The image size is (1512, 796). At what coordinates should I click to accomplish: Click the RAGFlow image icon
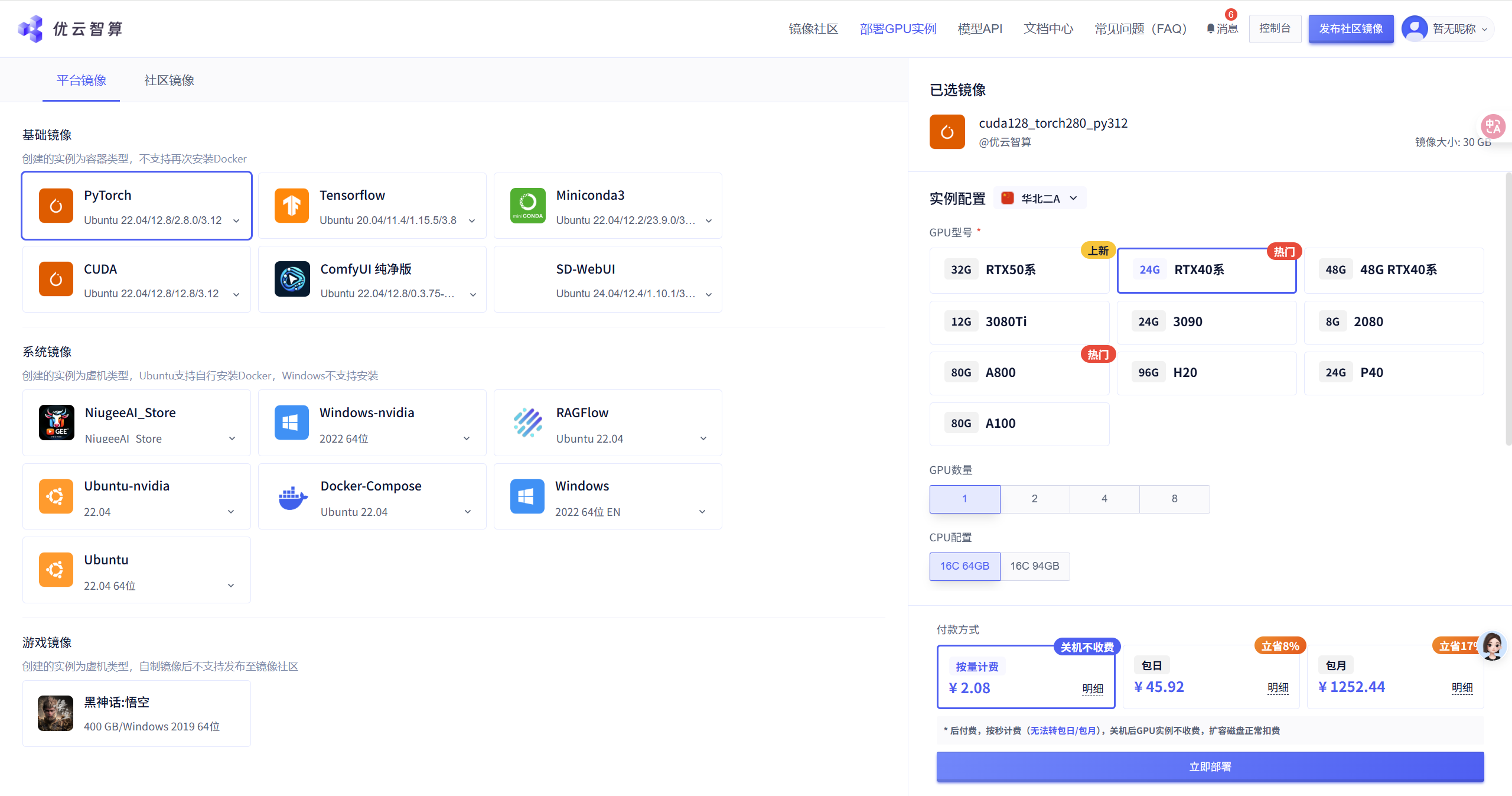click(527, 423)
